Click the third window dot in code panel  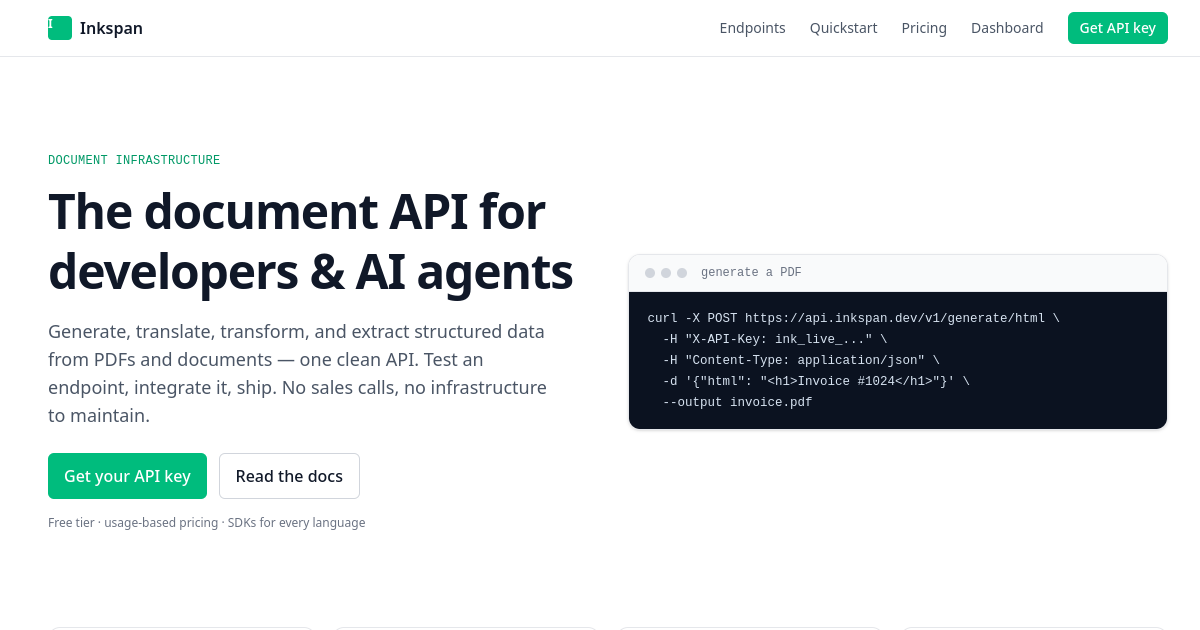coord(682,273)
